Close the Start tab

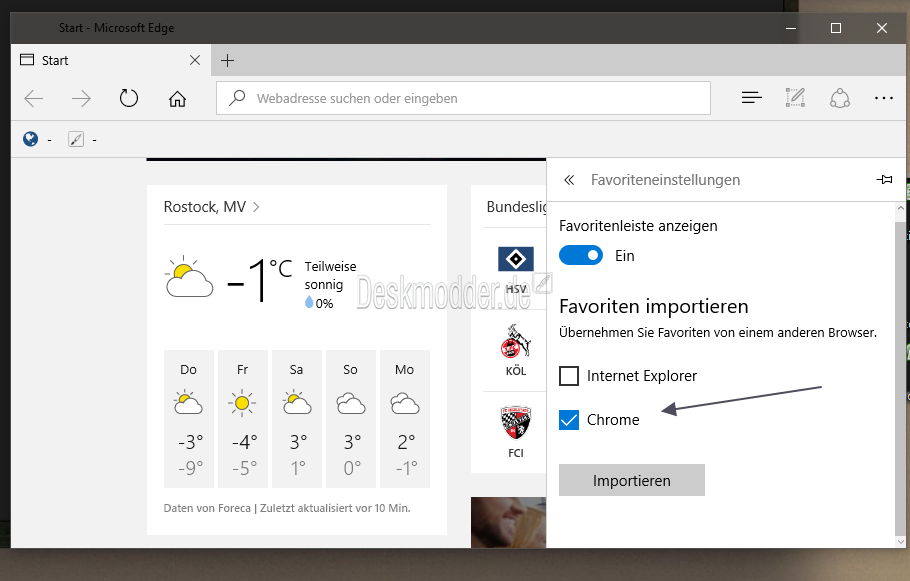(195, 60)
